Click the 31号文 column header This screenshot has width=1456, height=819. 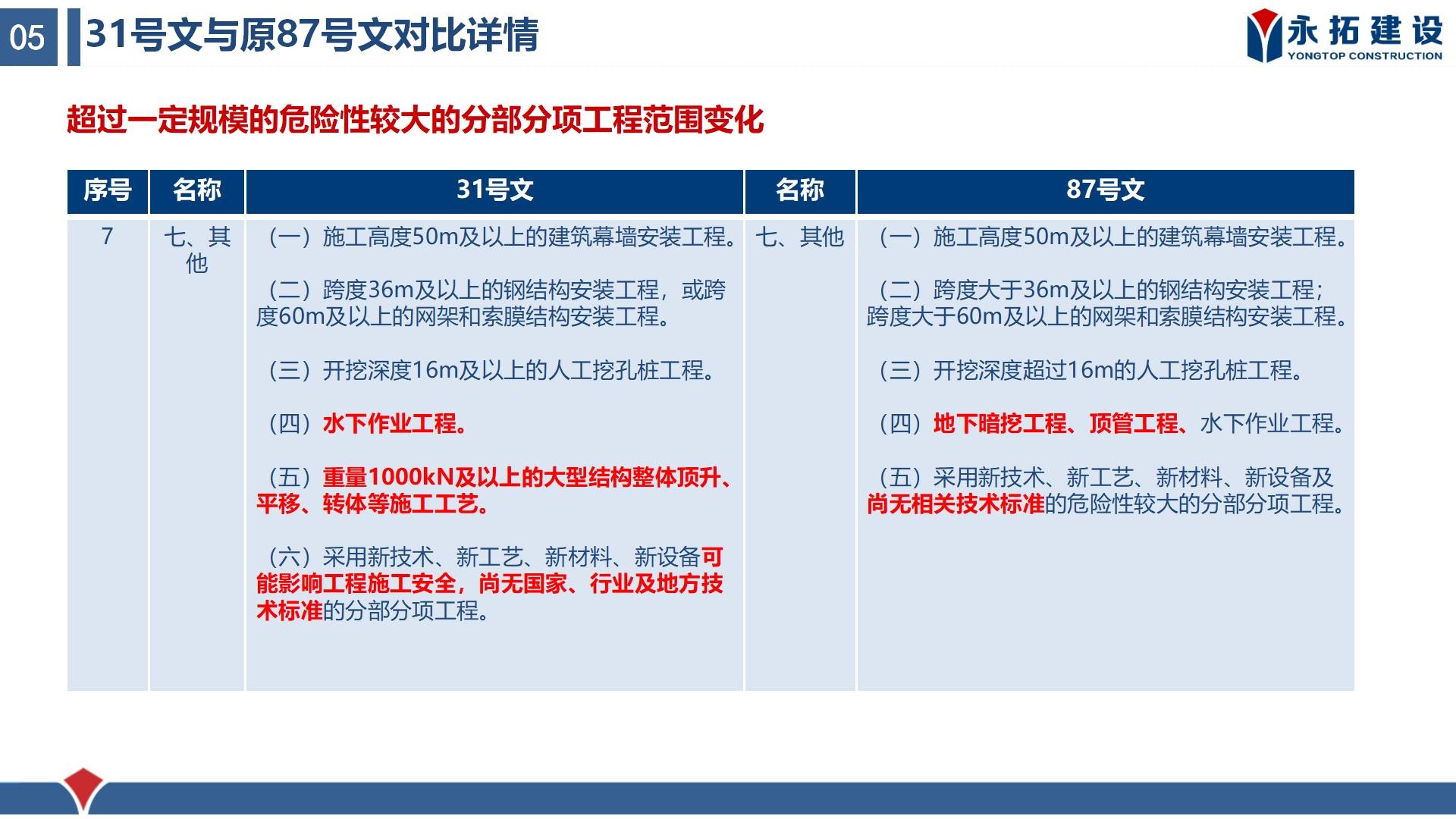494,190
